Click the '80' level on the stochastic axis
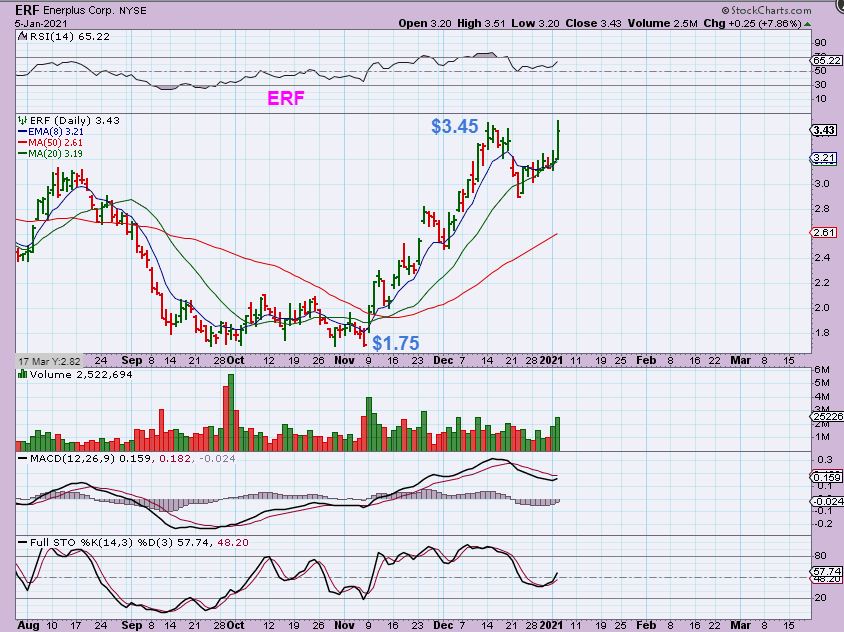 pos(820,556)
